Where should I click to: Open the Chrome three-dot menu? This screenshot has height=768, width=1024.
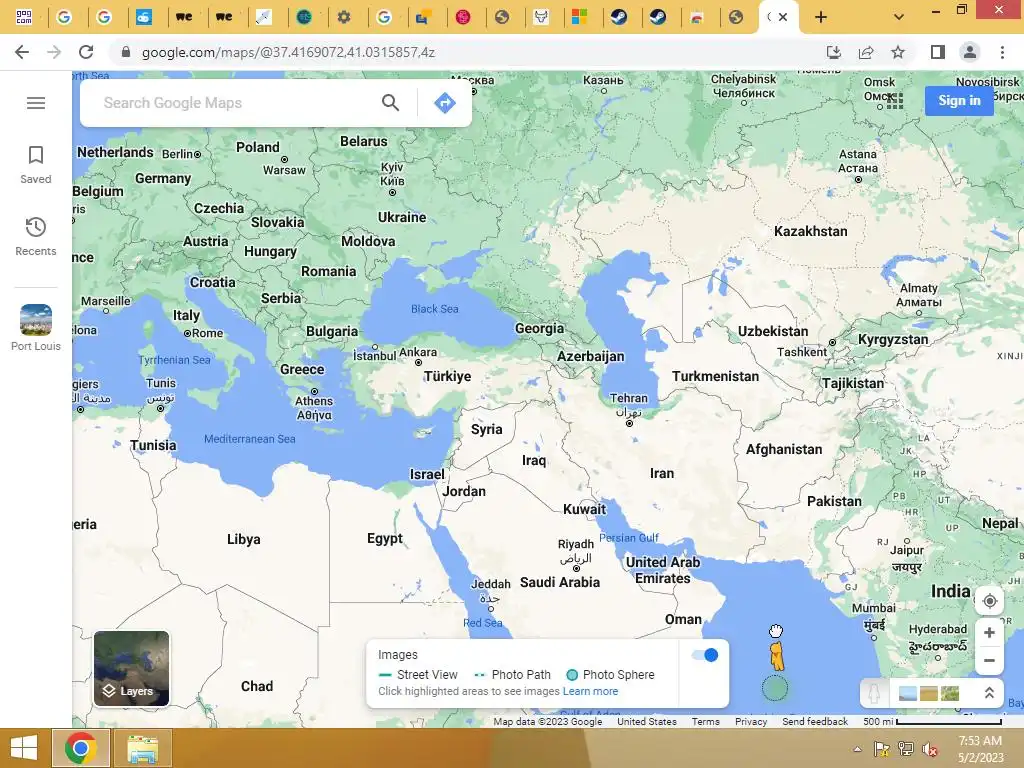click(x=1002, y=52)
